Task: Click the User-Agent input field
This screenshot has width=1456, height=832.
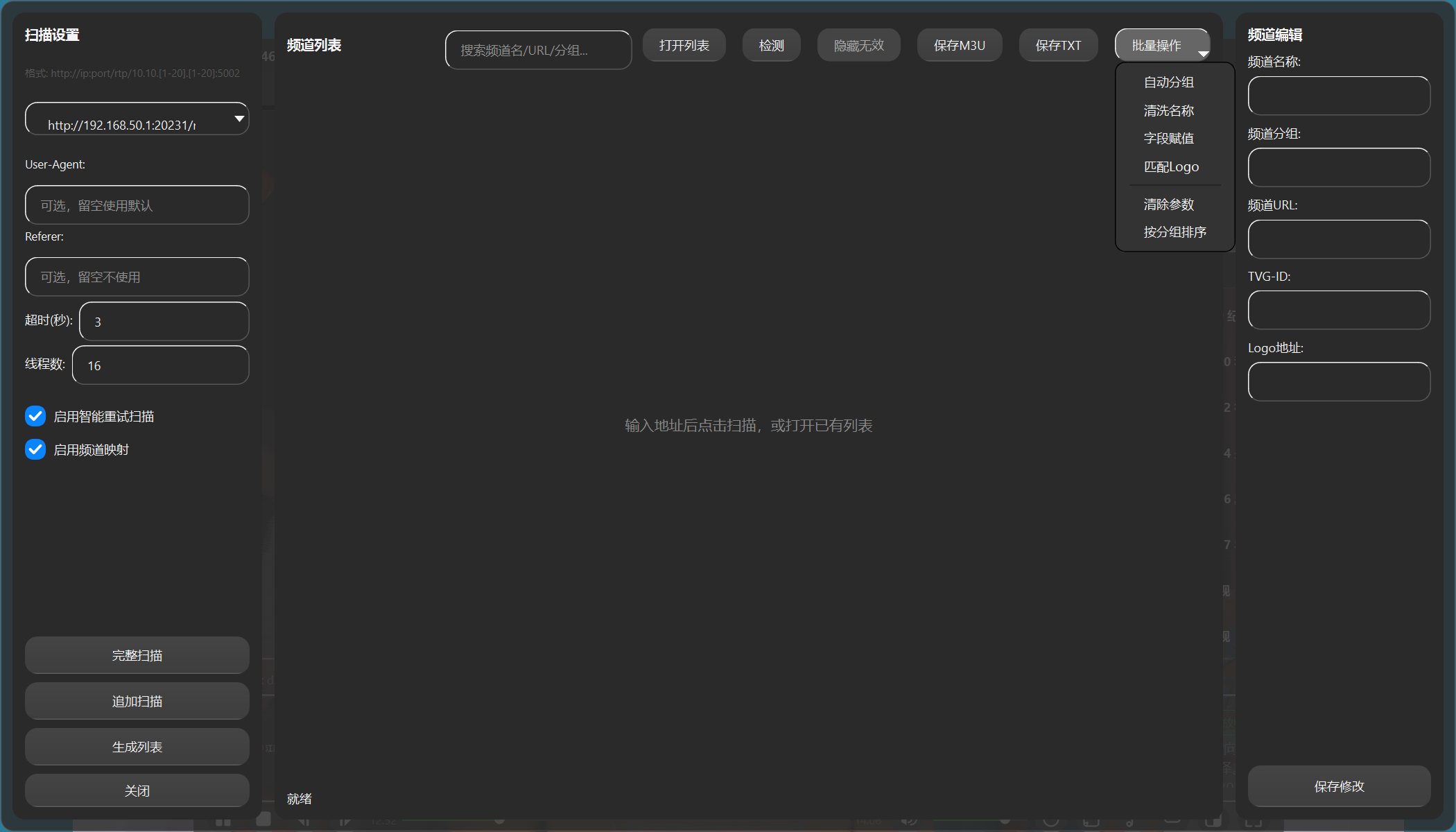Action: coord(137,205)
